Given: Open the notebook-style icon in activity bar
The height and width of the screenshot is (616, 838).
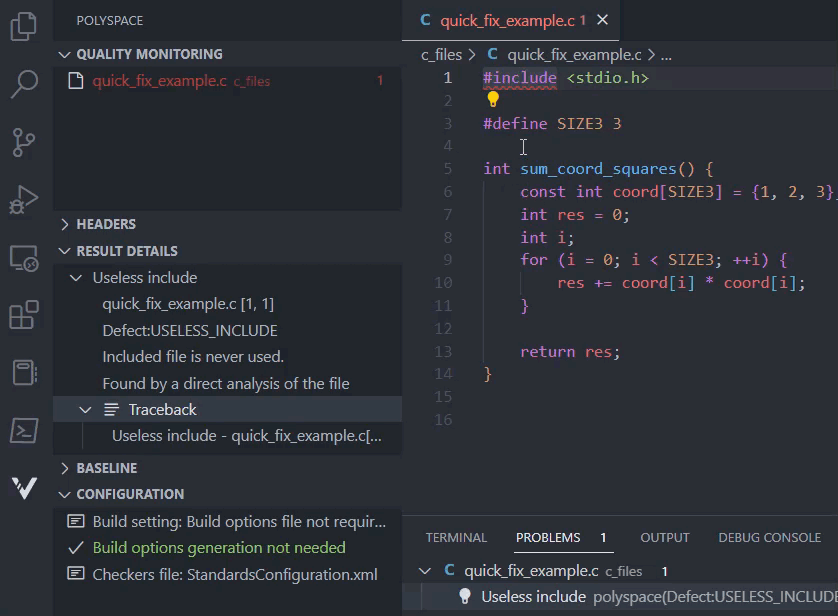Looking at the screenshot, I should (x=24, y=372).
